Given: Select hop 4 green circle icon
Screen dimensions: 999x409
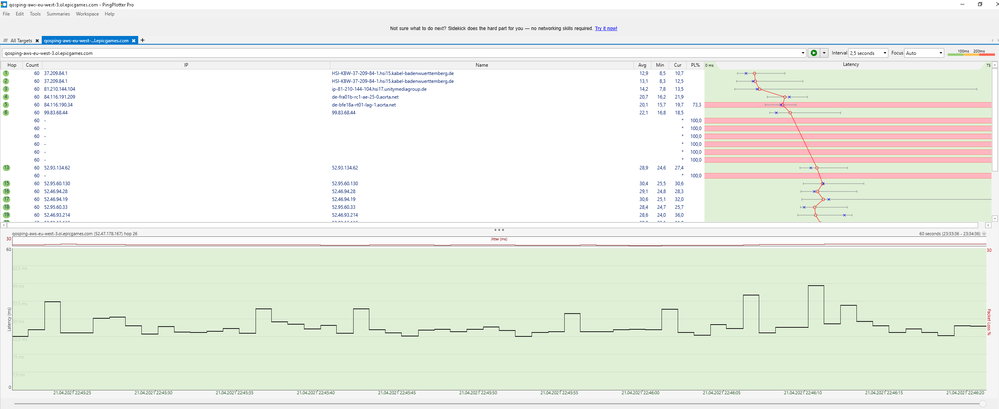Looking at the screenshot, I should coord(6,97).
